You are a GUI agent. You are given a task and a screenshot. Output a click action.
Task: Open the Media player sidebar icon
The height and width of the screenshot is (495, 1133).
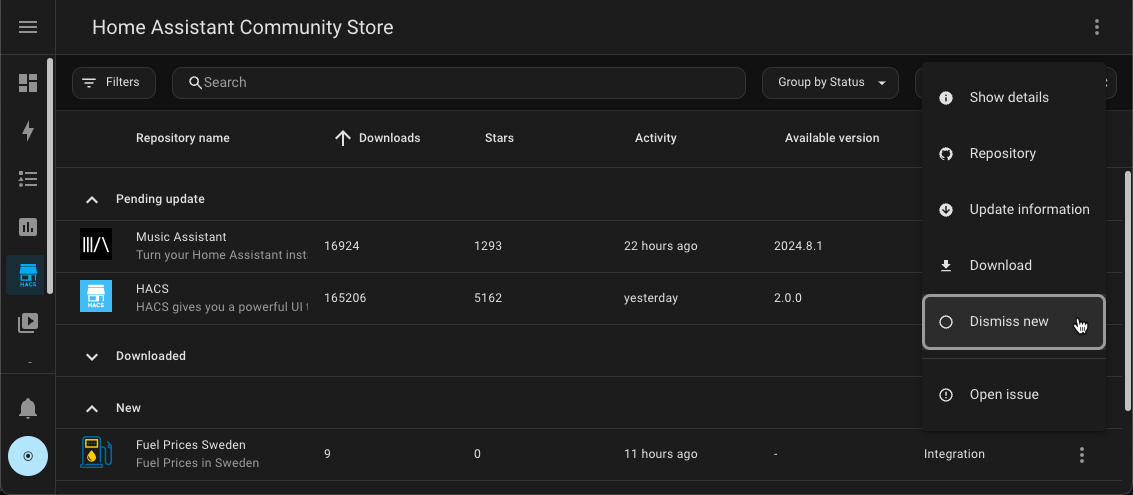(x=28, y=323)
